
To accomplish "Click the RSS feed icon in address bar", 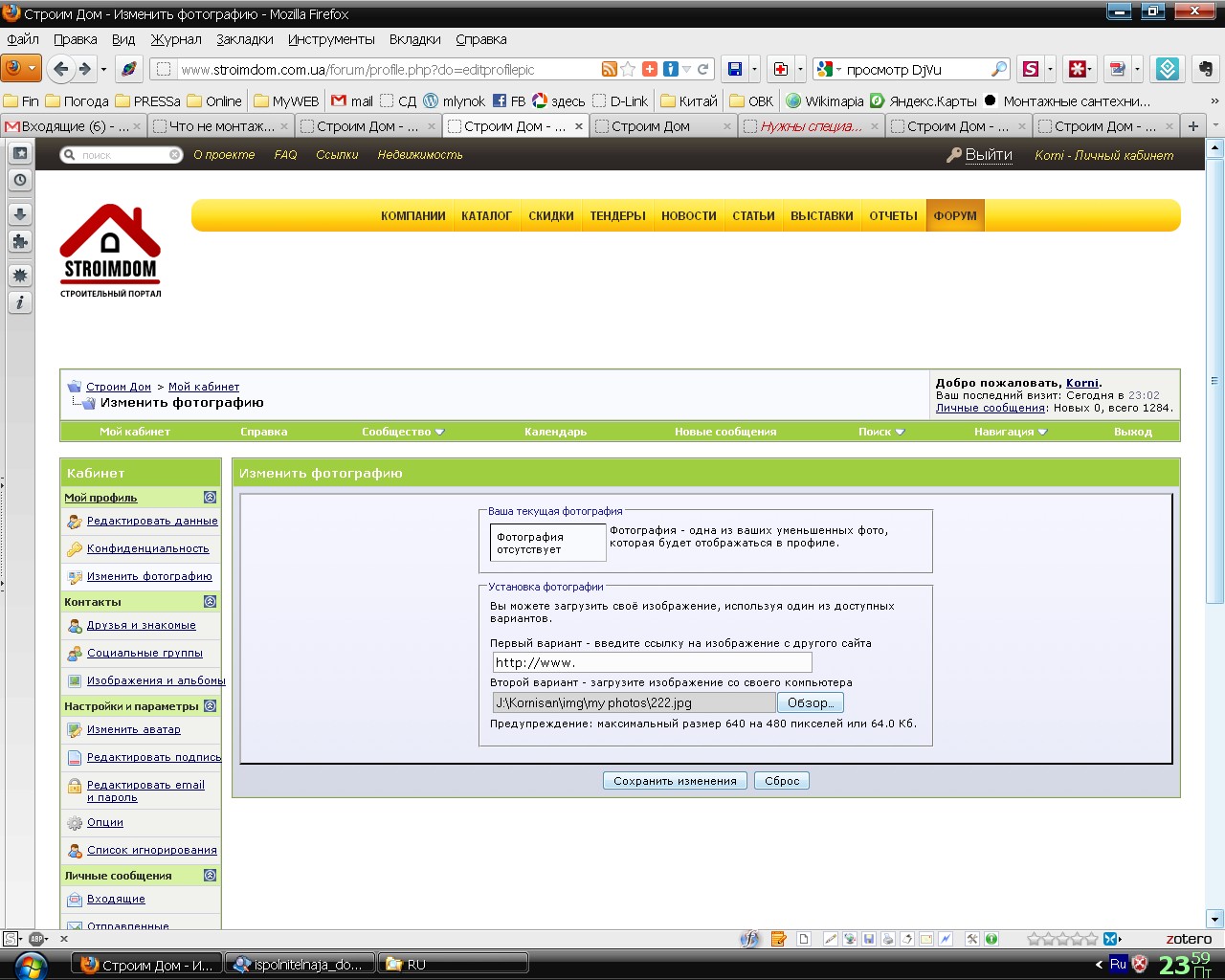I will [x=609, y=69].
